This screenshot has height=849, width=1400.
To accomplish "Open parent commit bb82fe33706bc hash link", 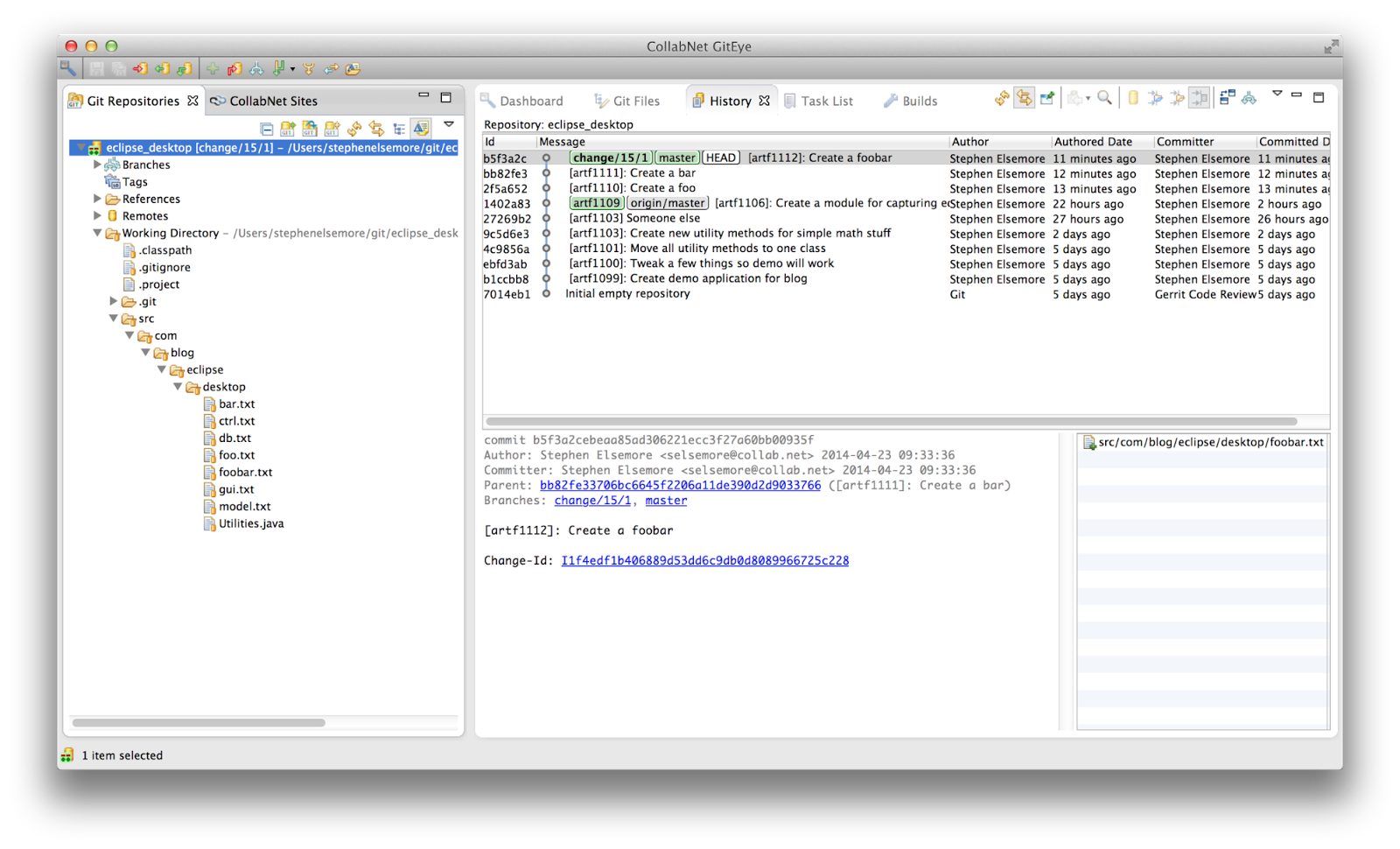I will coord(680,485).
